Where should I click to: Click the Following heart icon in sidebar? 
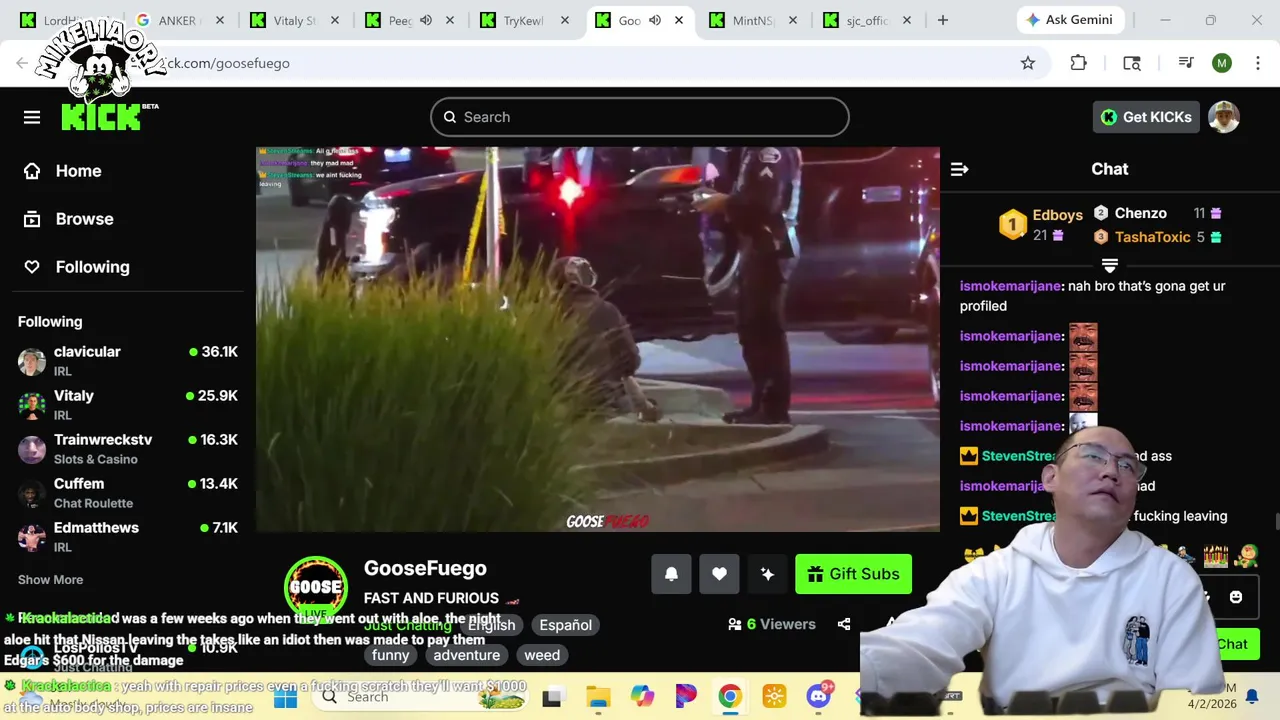[32, 267]
